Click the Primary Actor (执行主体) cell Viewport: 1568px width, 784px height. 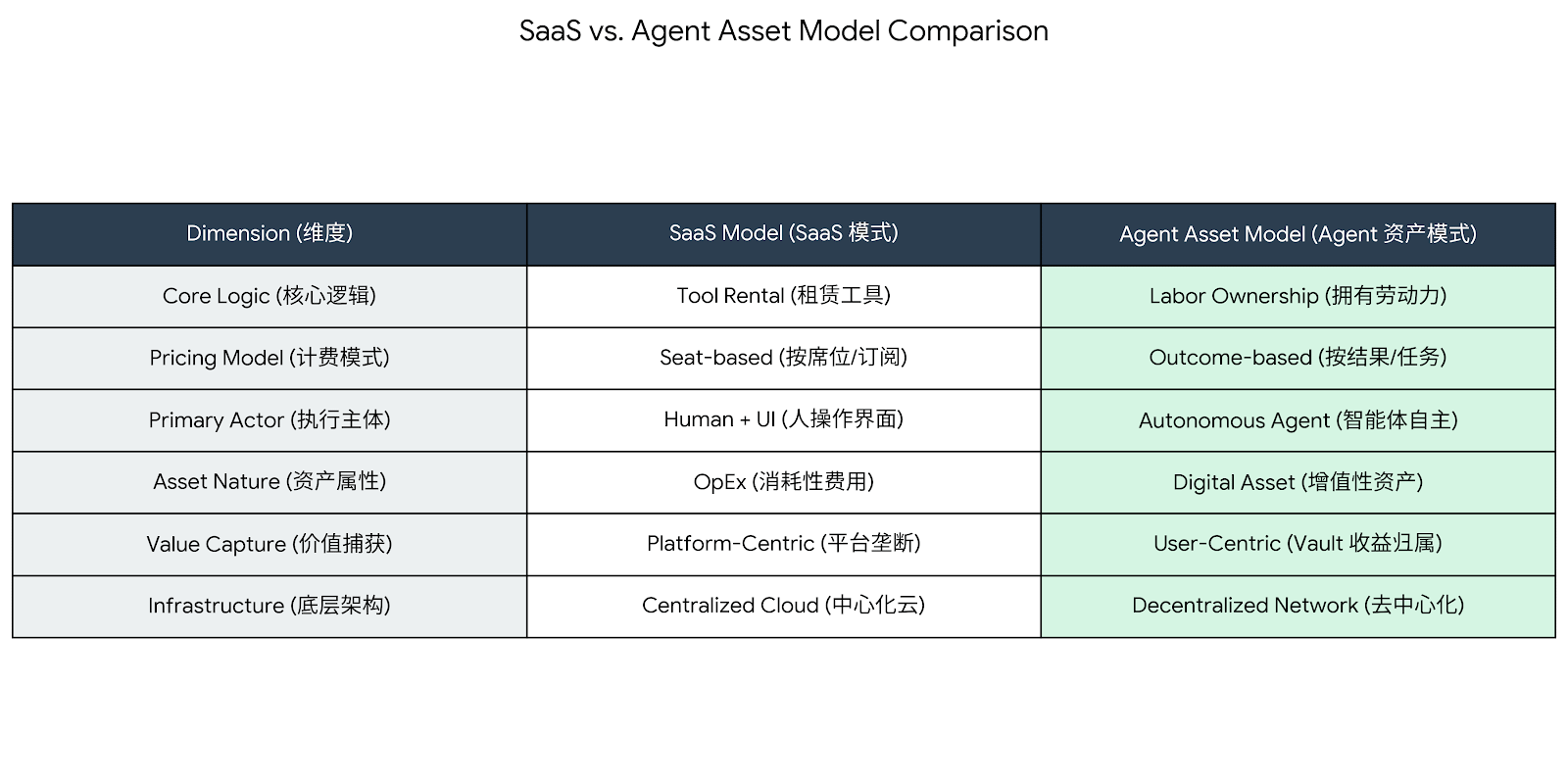pyautogui.click(x=269, y=420)
